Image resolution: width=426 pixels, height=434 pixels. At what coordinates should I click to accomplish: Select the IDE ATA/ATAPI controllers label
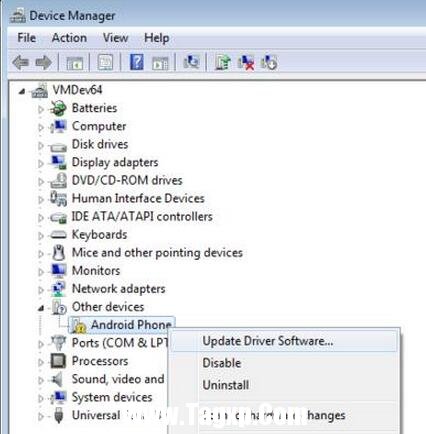coord(142,216)
